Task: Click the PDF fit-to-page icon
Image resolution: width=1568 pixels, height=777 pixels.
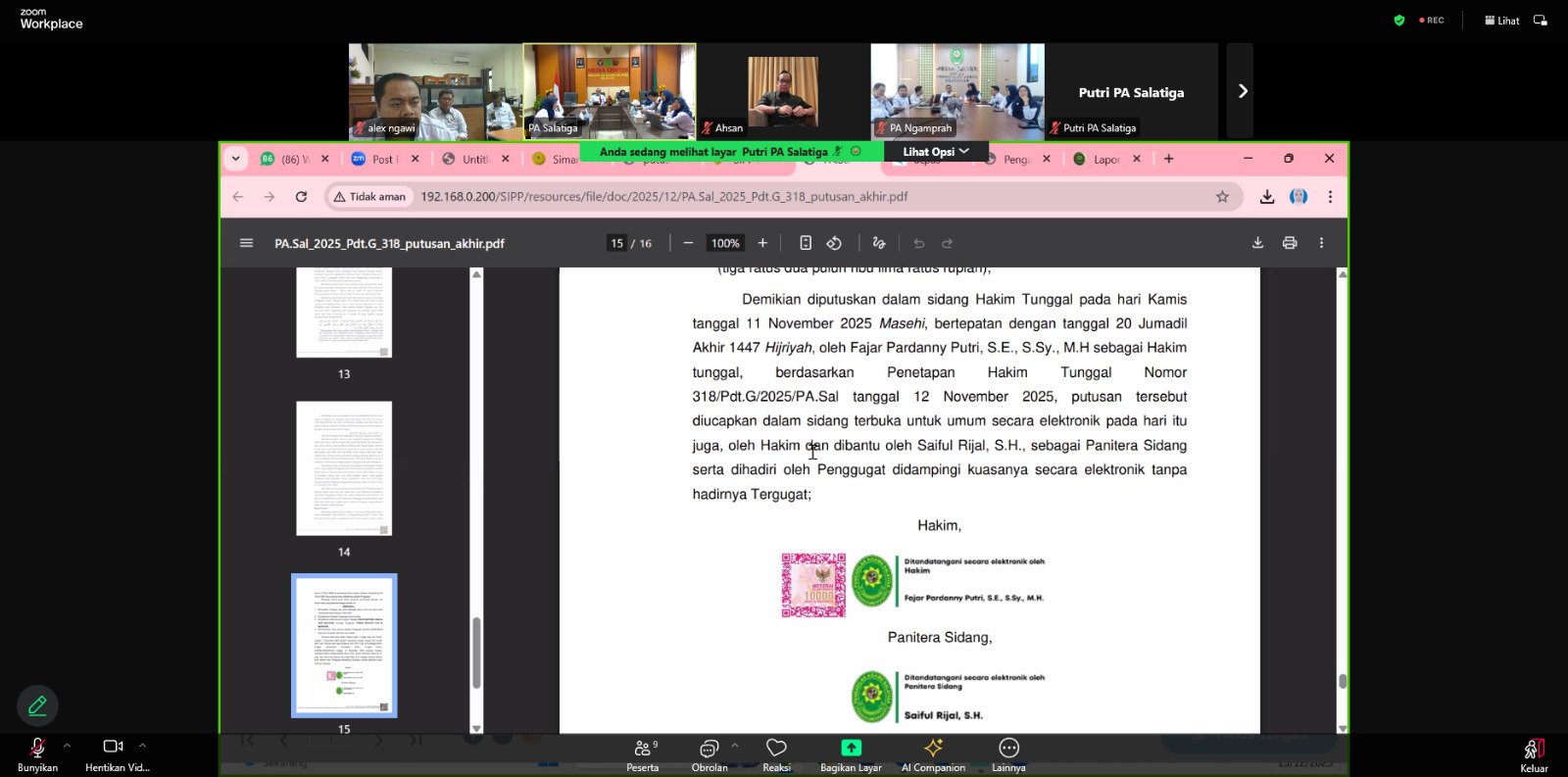Action: point(806,243)
